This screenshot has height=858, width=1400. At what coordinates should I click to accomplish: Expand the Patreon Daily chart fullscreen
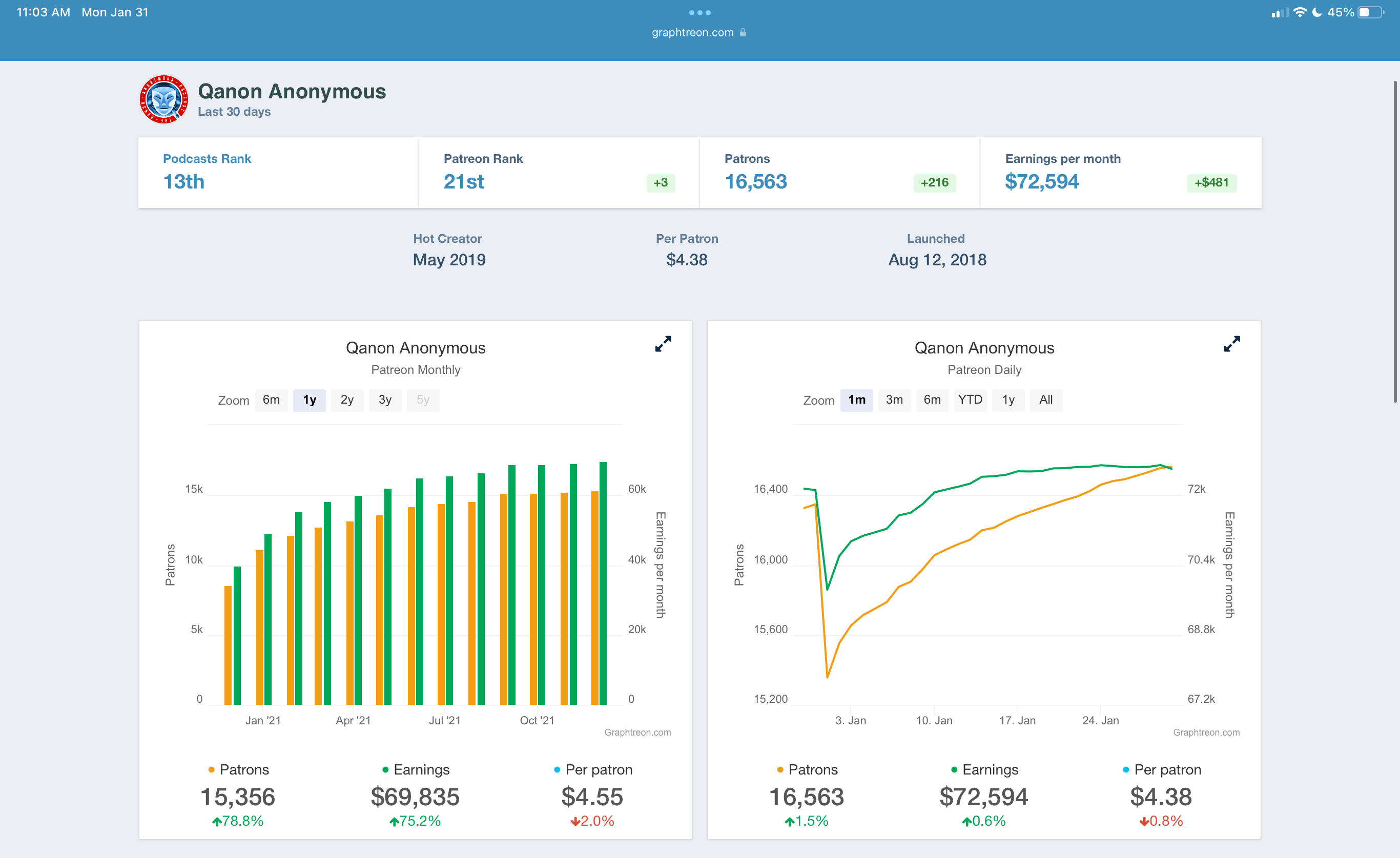[x=1232, y=344]
